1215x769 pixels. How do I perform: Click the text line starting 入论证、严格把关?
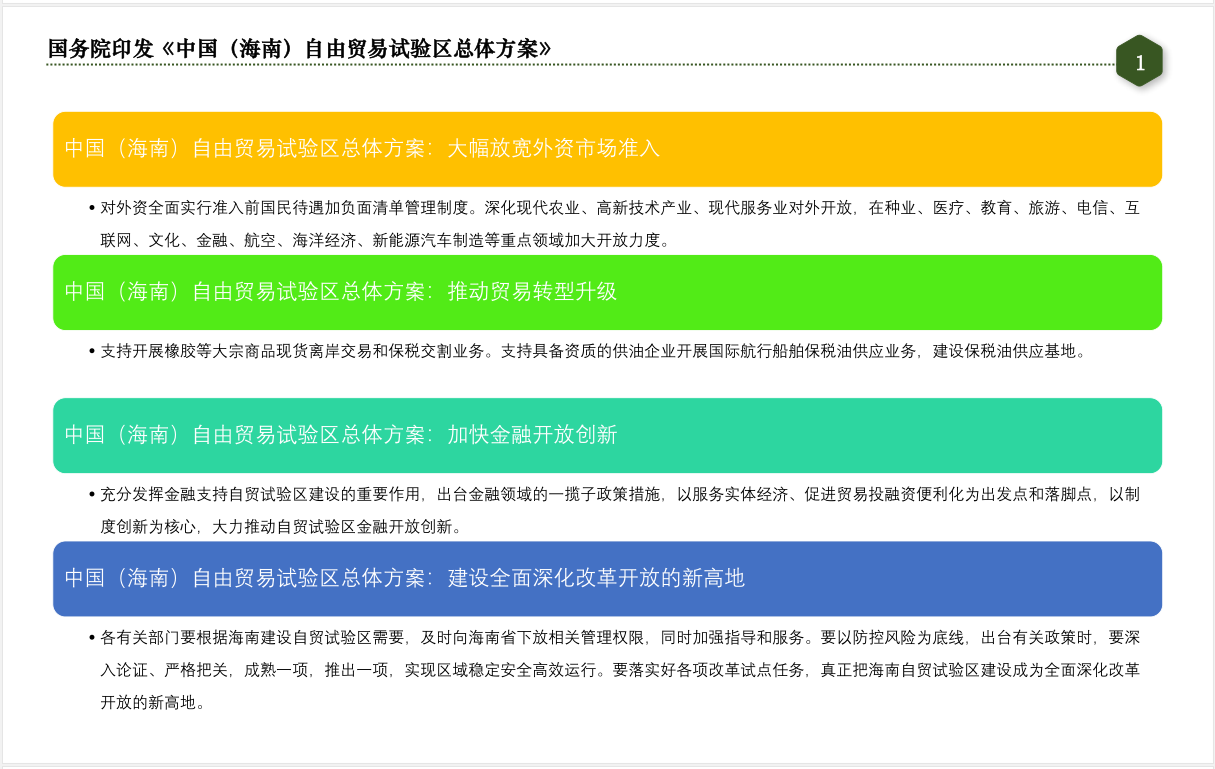[x=620, y=670]
